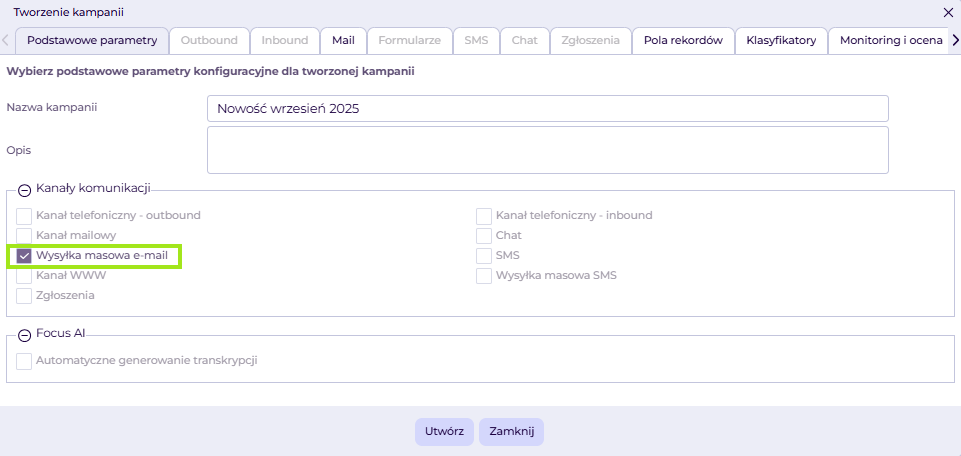Viewport: 961px width, 456px height.
Task: Switch to the Klasyfikatory tab
Action: click(781, 41)
